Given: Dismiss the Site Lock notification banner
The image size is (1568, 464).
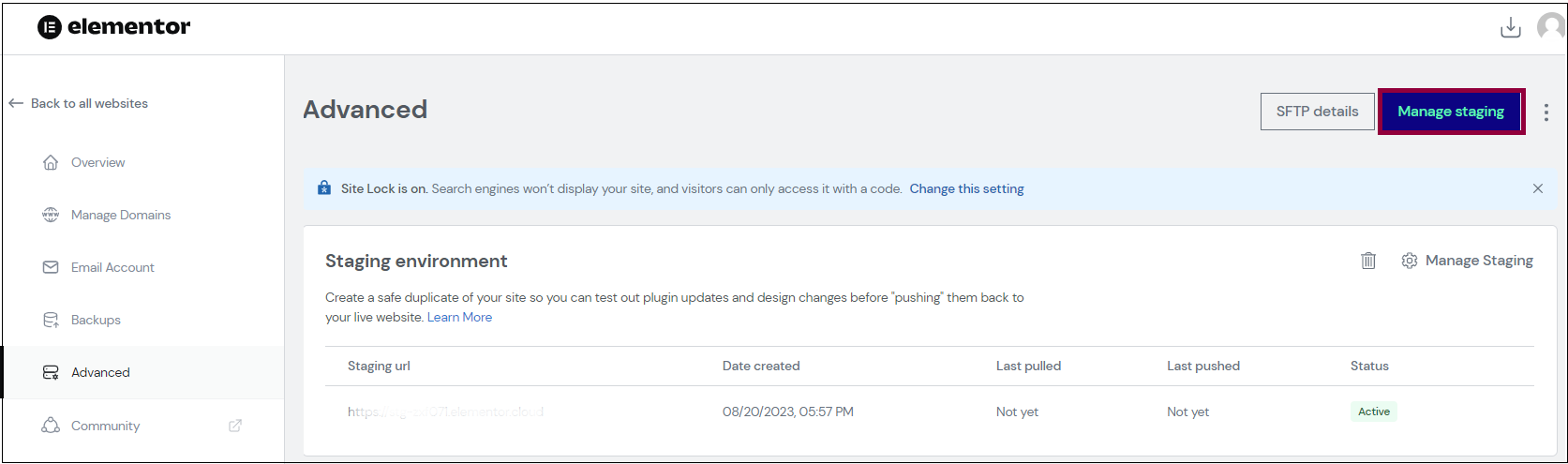Looking at the screenshot, I should [x=1537, y=188].
